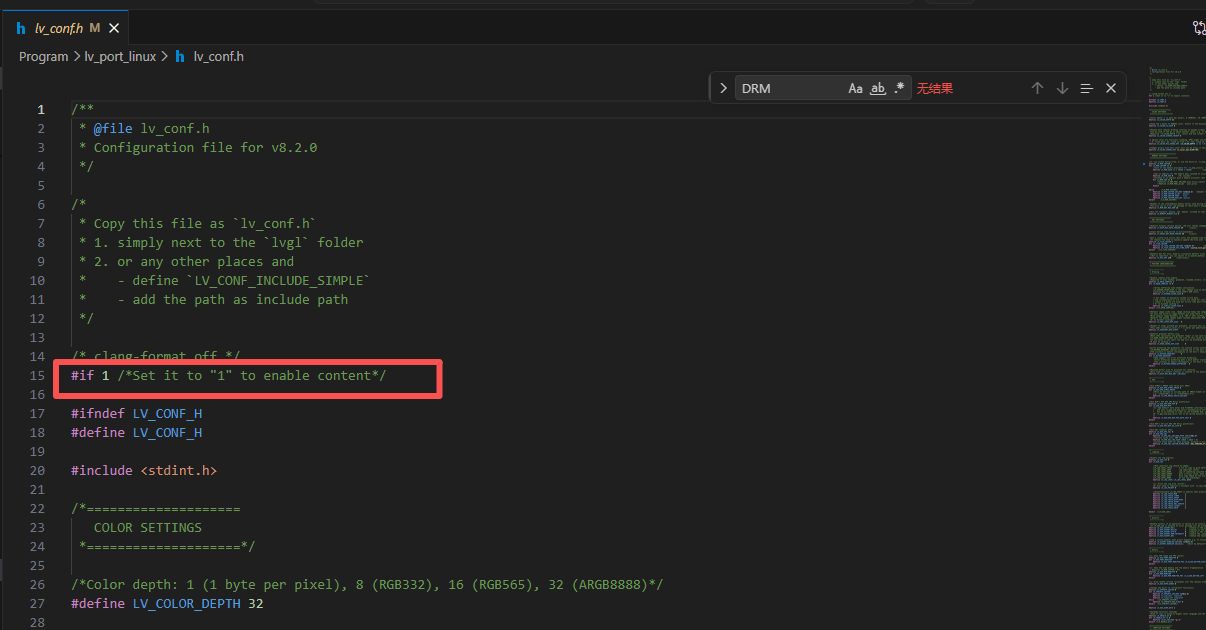
Task: Select the lv_conf.h editor tab
Action: point(66,28)
